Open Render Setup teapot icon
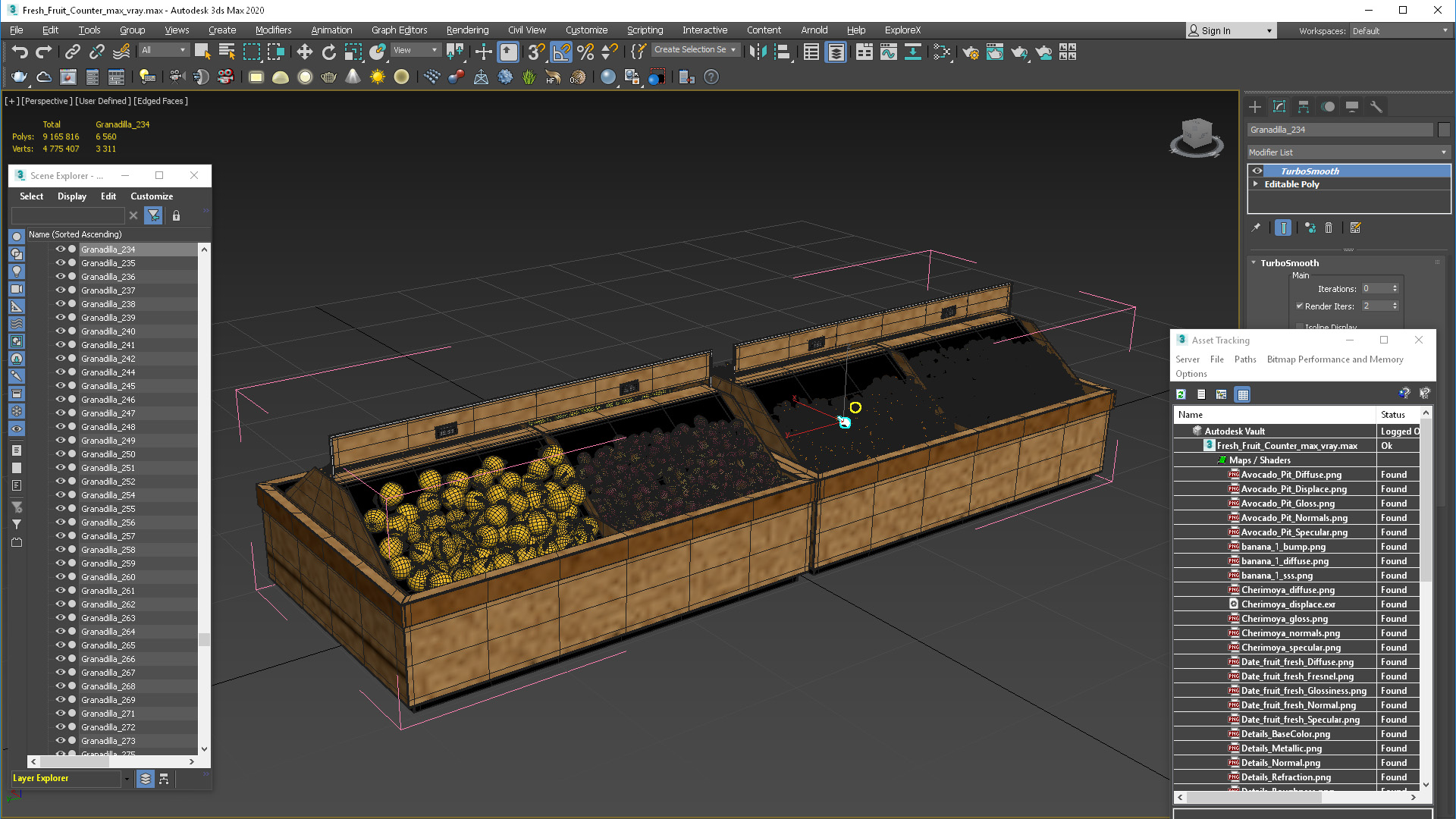1456x819 pixels. click(971, 52)
